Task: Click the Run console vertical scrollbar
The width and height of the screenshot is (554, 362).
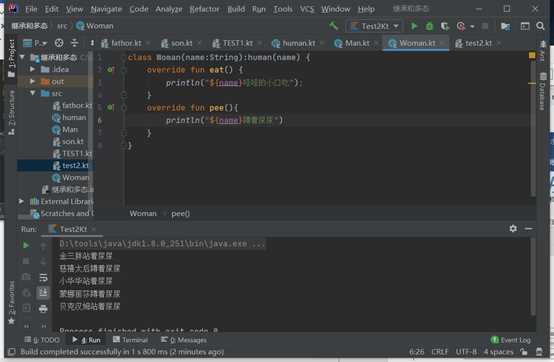Action: coord(533,277)
